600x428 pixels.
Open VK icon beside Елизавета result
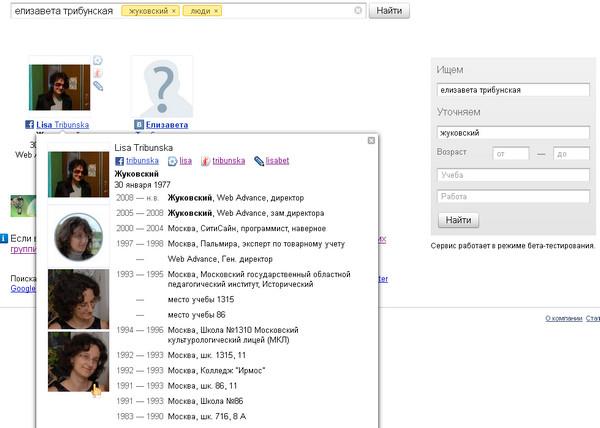[x=139, y=124]
